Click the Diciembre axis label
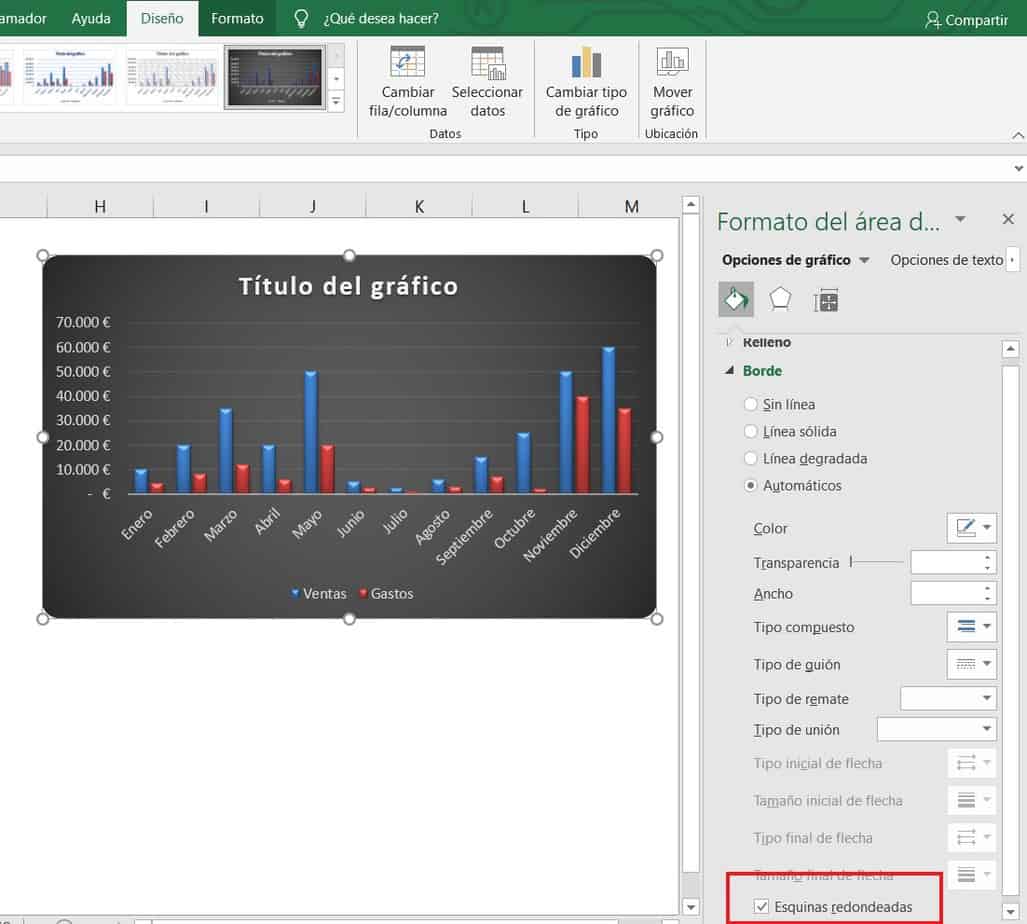The image size is (1027, 924). coord(594,533)
